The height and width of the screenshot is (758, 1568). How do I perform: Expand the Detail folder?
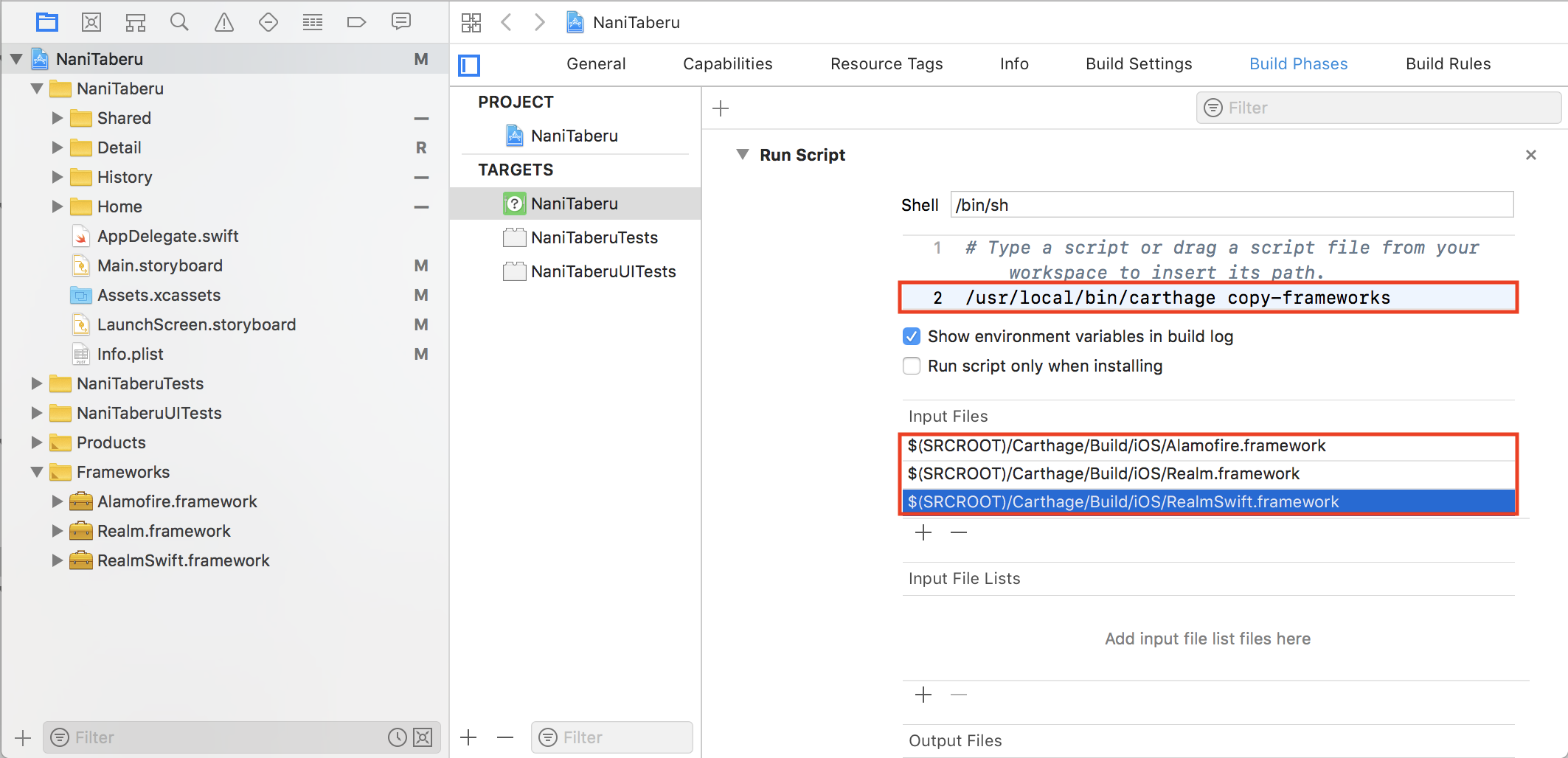57,147
